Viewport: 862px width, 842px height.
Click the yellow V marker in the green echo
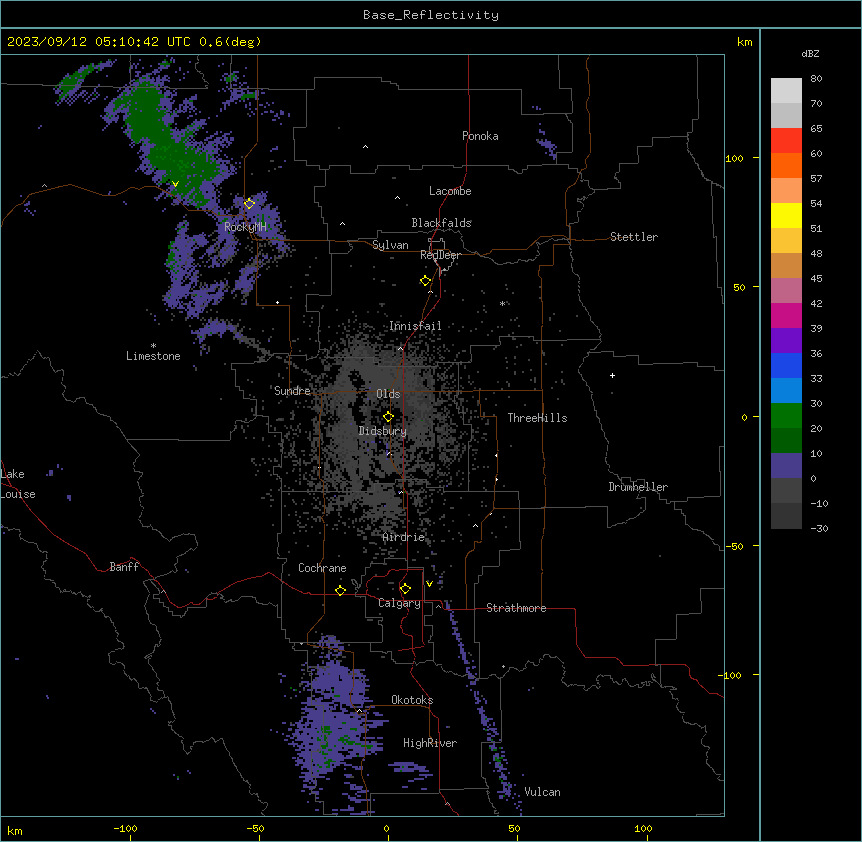point(175,184)
